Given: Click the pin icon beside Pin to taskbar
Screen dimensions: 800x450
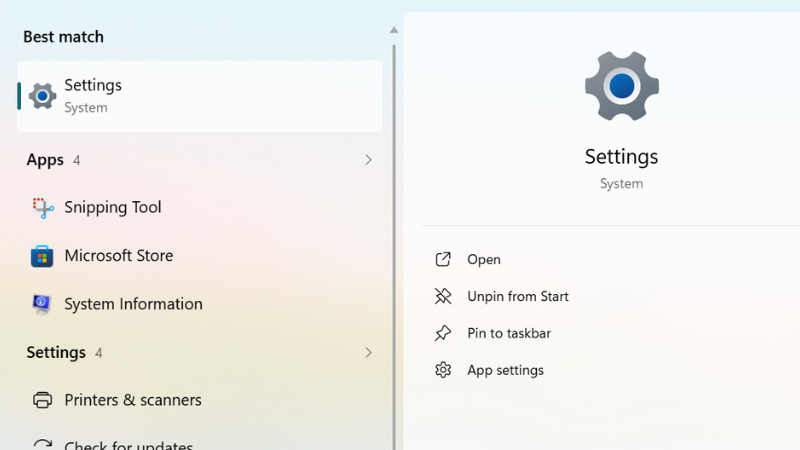Looking at the screenshot, I should click(x=443, y=333).
